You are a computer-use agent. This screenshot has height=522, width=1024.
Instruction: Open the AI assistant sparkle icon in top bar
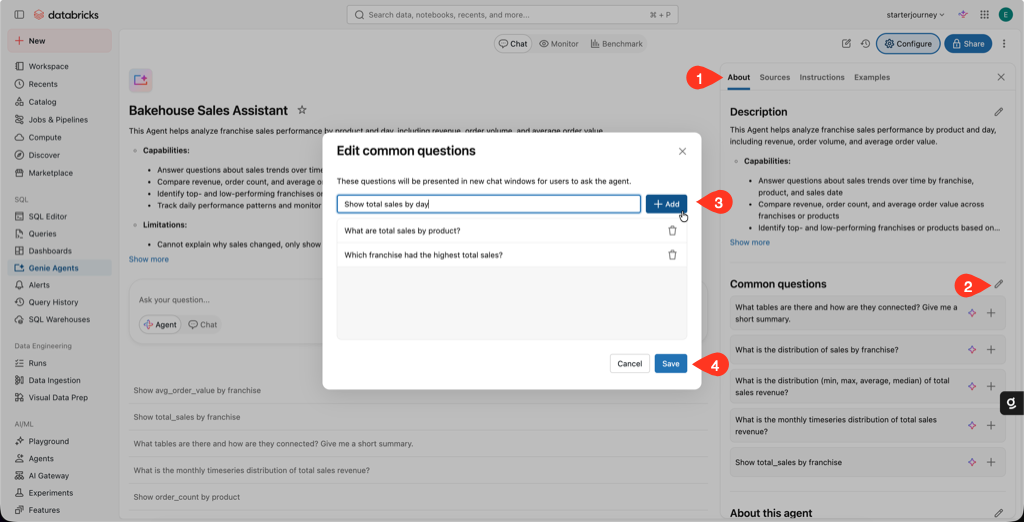[963, 14]
